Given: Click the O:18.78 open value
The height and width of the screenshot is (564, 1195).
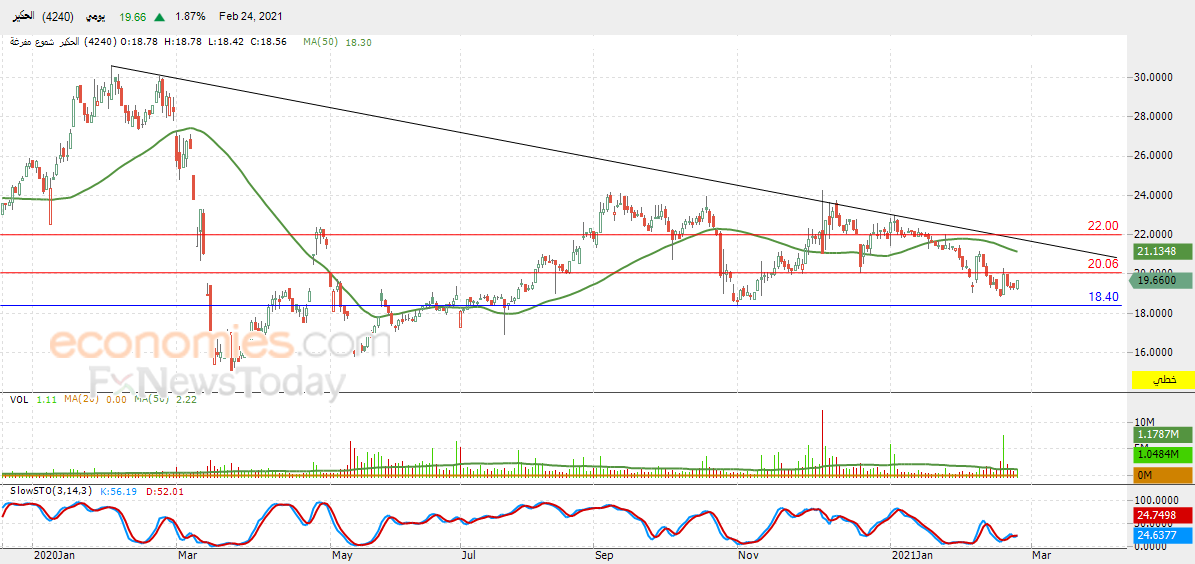Looking at the screenshot, I should click(139, 42).
